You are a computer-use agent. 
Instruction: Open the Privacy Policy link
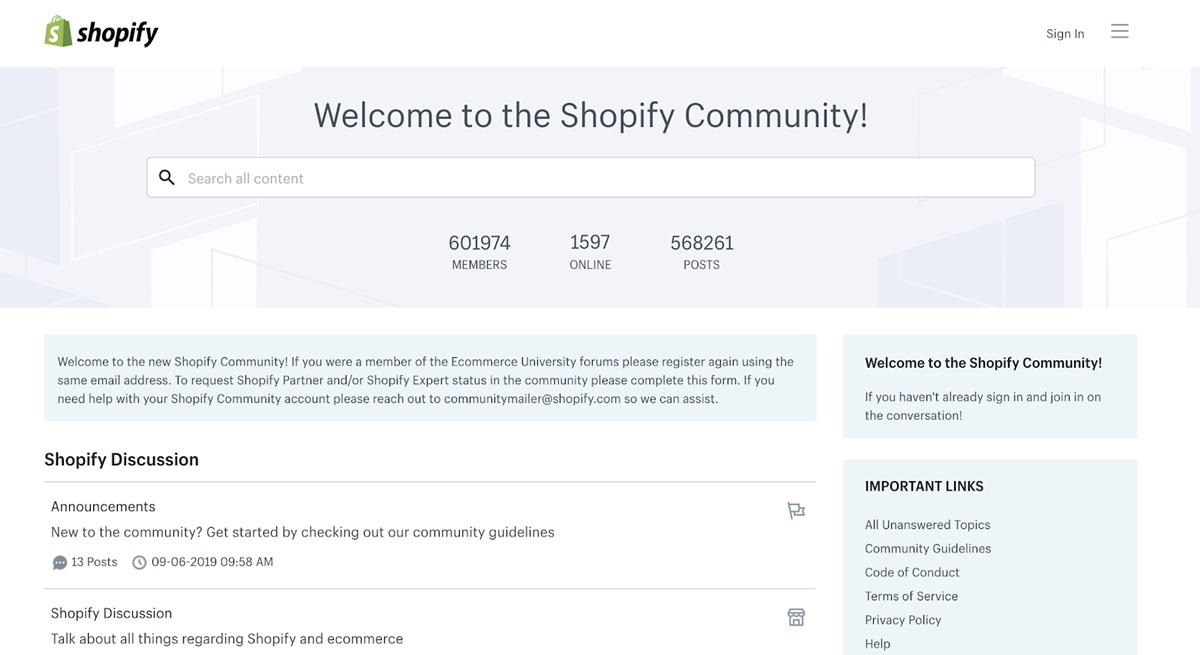coord(902,620)
